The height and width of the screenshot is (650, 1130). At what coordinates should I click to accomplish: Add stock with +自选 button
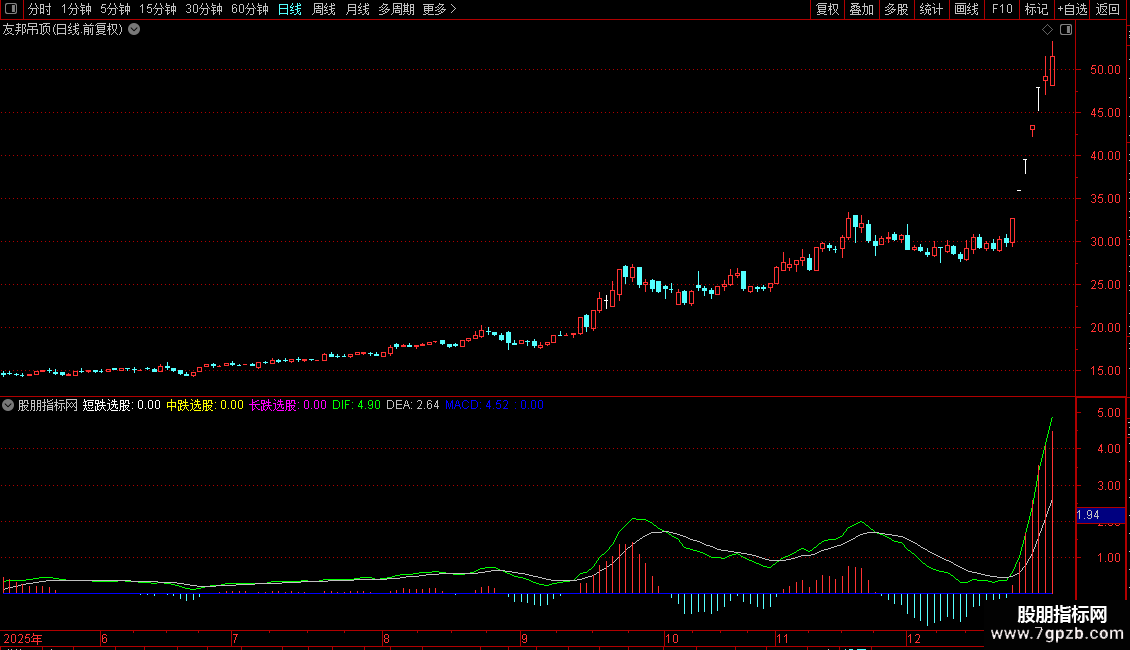coord(1072,9)
